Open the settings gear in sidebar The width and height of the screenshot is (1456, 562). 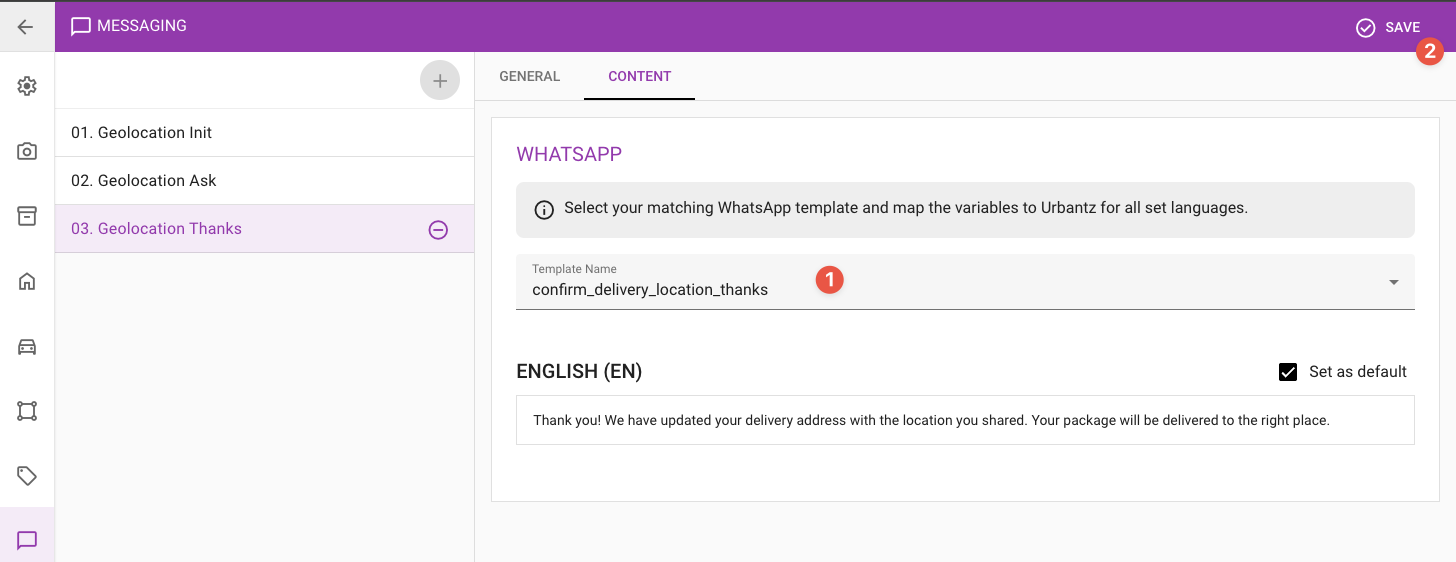click(27, 87)
